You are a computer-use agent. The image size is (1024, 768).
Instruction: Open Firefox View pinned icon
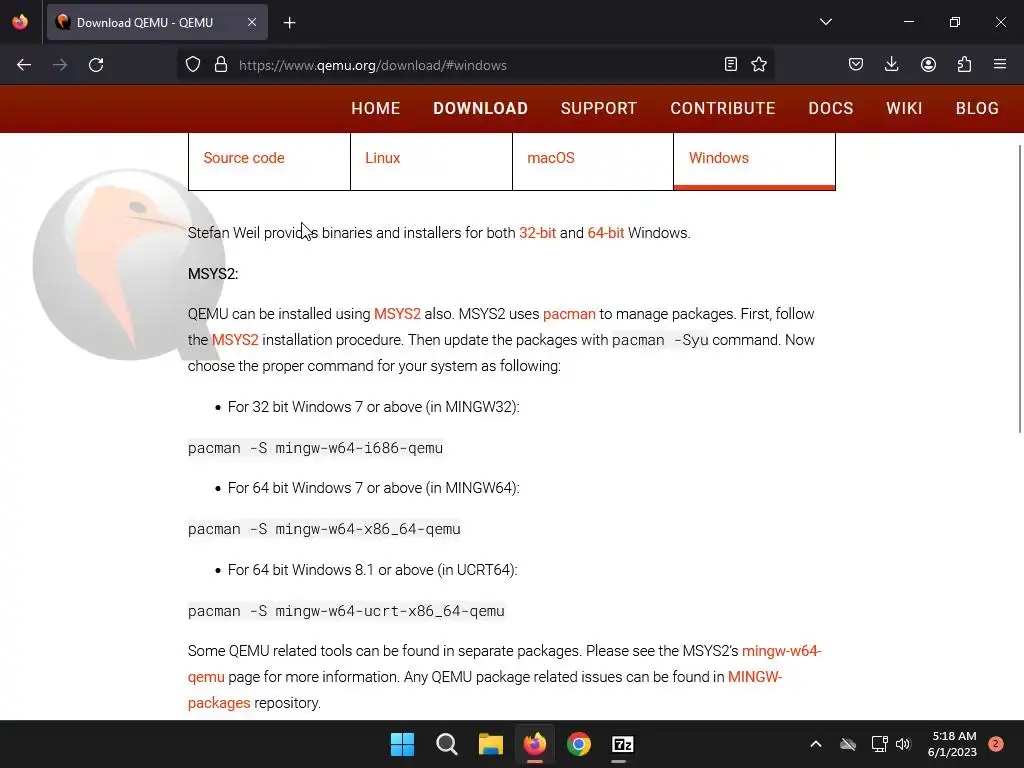(20, 22)
